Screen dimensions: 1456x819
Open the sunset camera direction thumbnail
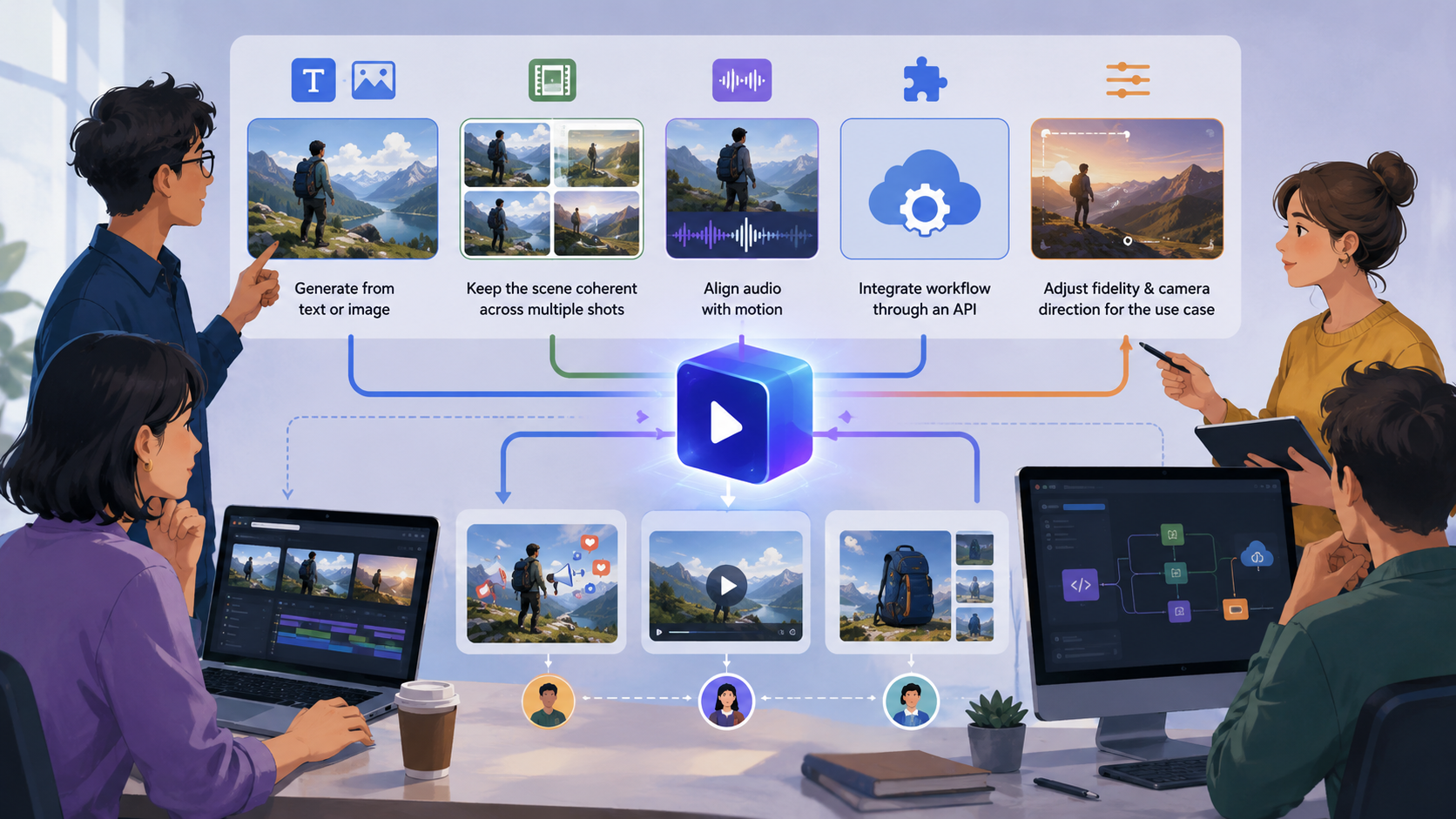[1128, 189]
